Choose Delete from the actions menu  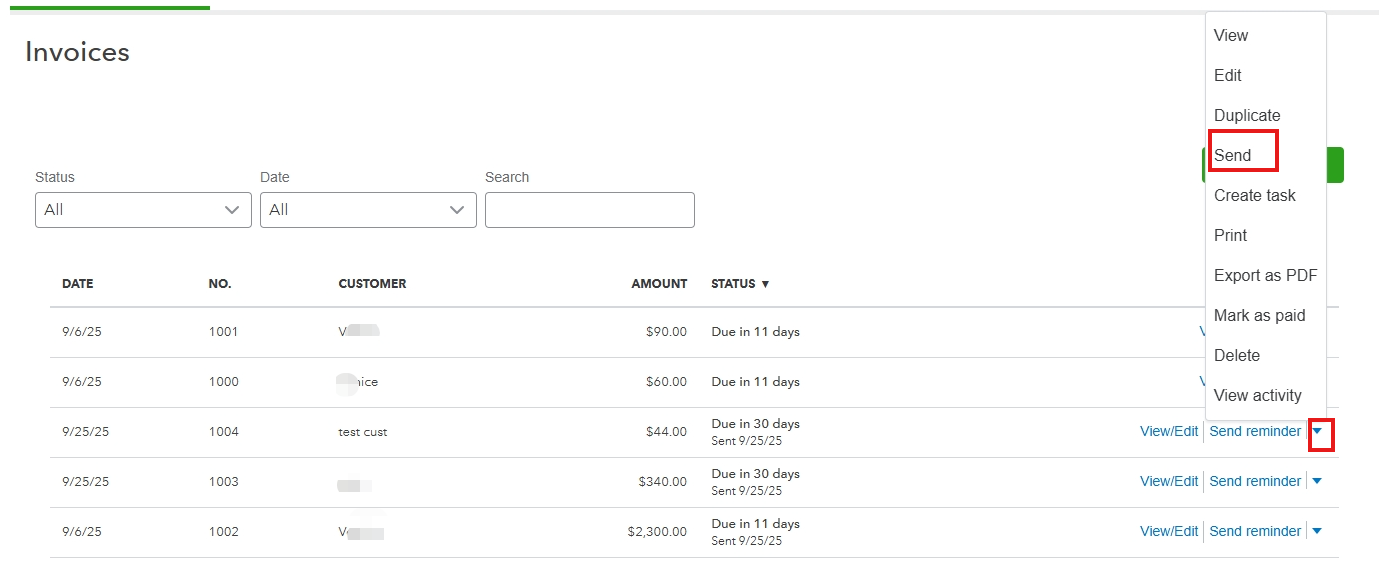click(x=1237, y=356)
